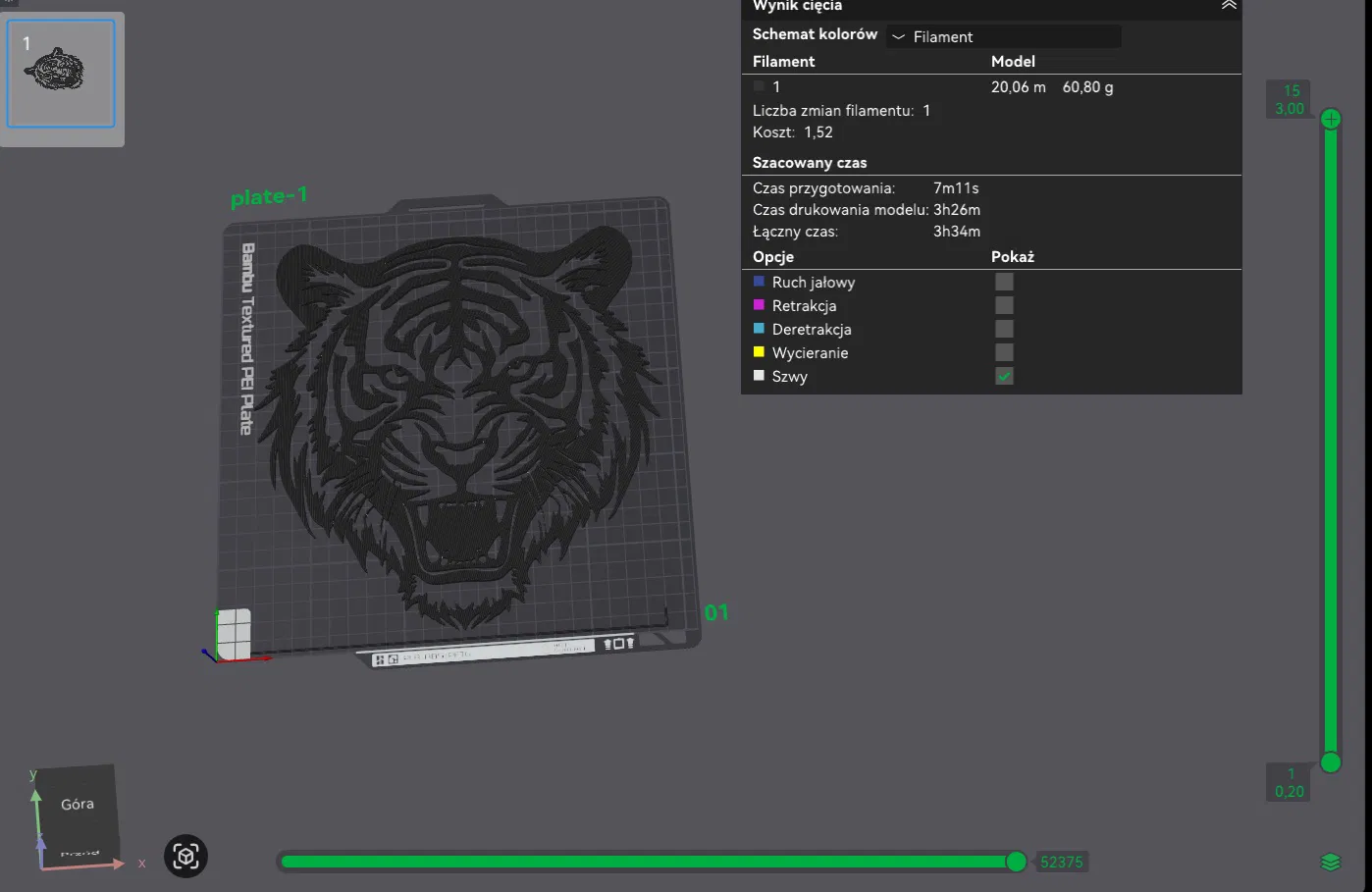Click the magenta Retrakcja swatch
This screenshot has height=892, width=1372.
[x=759, y=305]
